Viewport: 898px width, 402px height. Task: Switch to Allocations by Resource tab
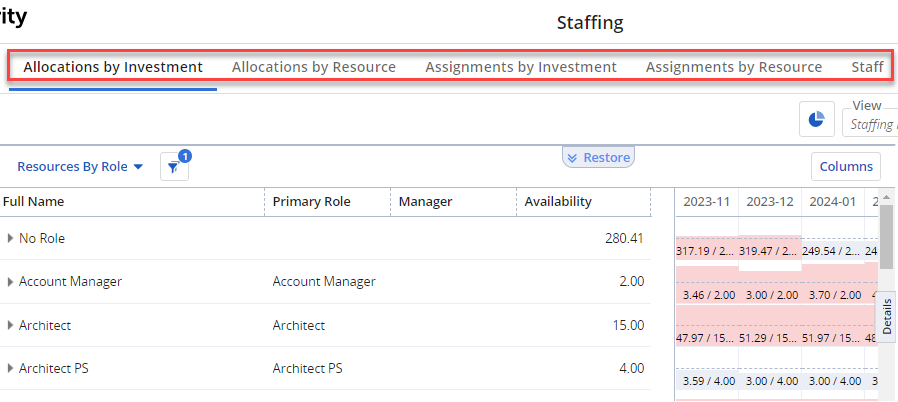[314, 67]
